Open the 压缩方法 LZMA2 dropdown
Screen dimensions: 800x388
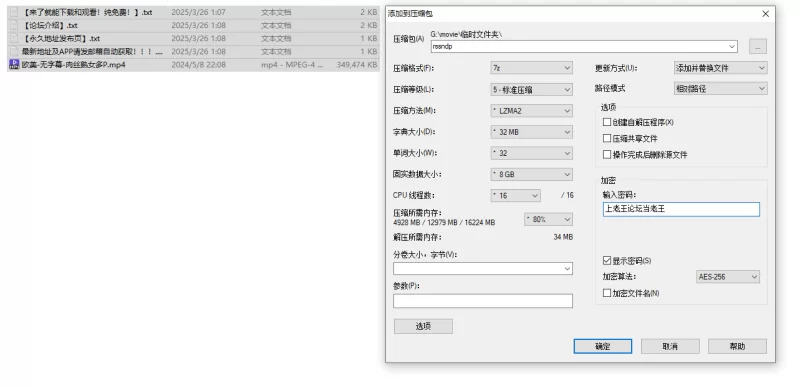pyautogui.click(x=531, y=111)
